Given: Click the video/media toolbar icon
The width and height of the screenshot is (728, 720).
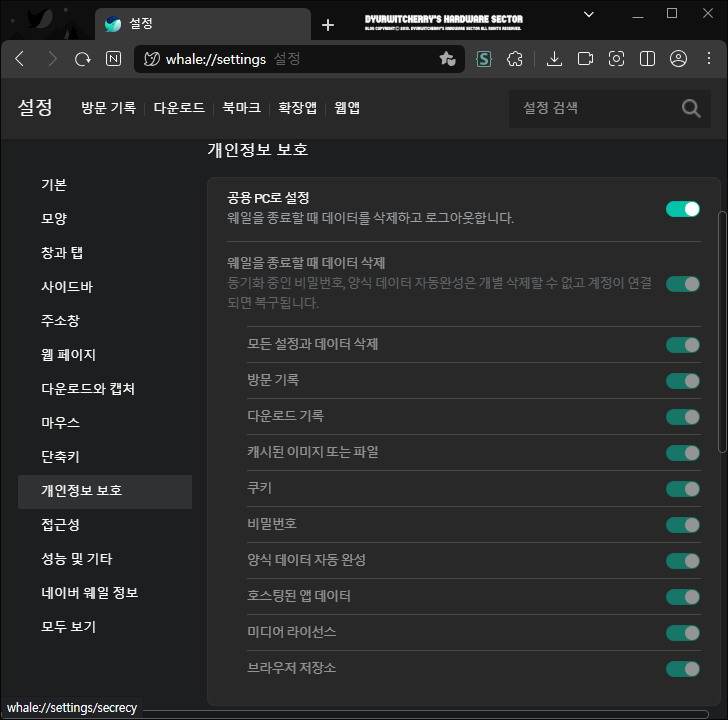Looking at the screenshot, I should (x=585, y=59).
